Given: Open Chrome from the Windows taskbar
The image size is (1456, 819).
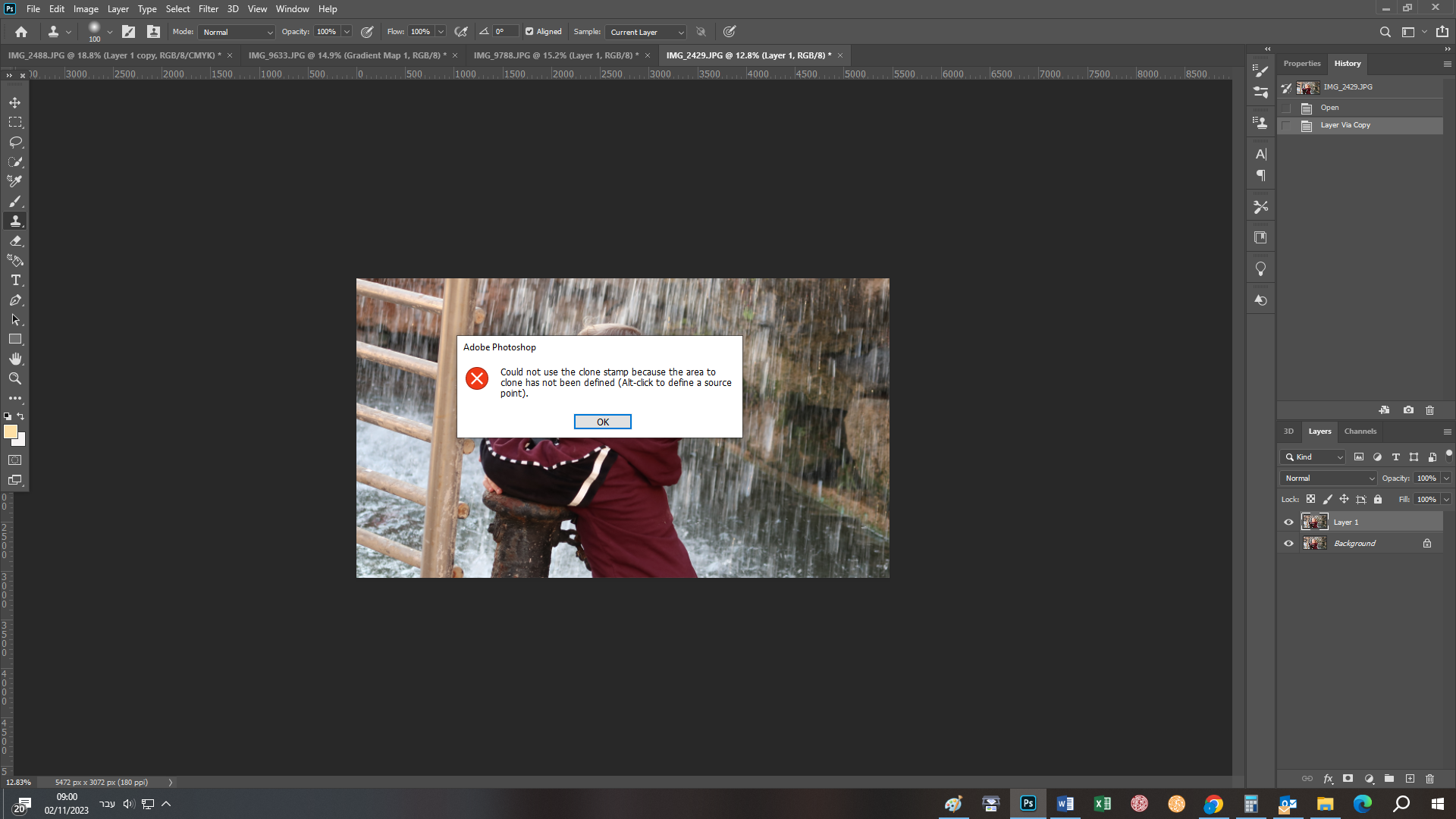Looking at the screenshot, I should coord(1213,804).
